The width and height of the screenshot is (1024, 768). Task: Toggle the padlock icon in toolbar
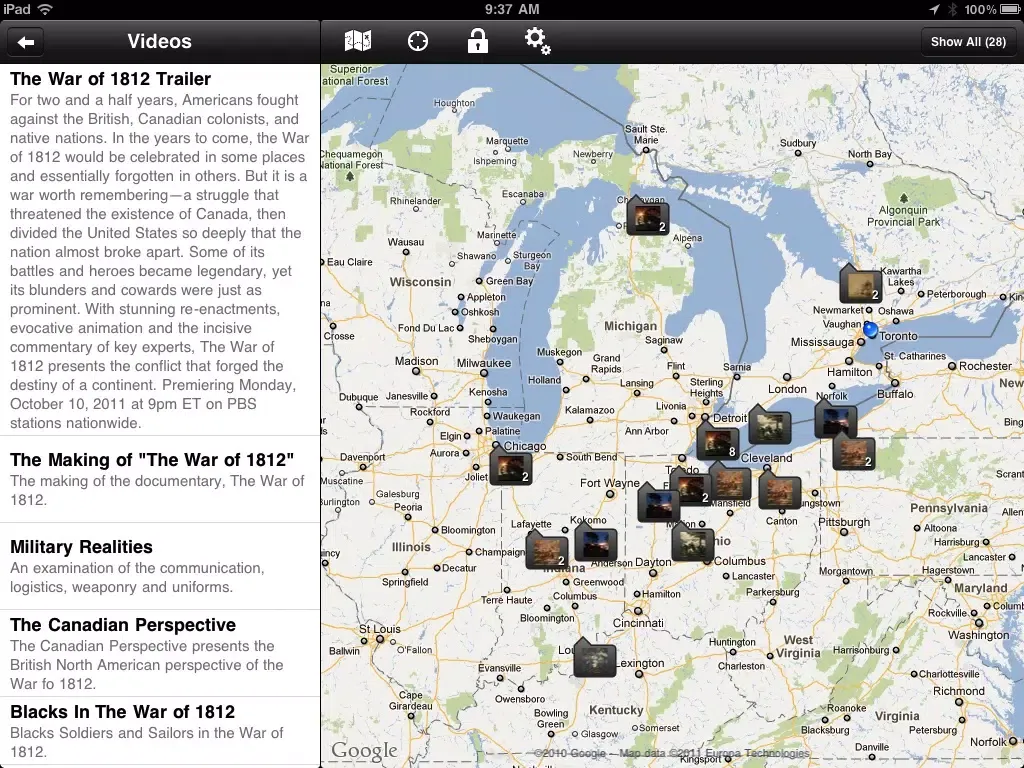point(477,40)
